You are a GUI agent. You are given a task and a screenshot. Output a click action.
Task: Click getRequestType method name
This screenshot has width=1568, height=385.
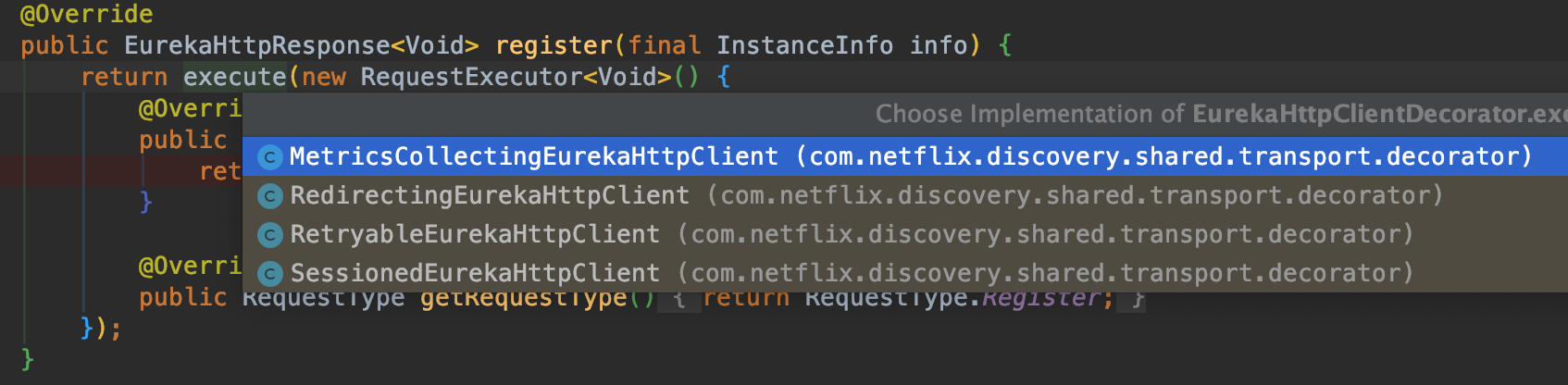pos(524,298)
